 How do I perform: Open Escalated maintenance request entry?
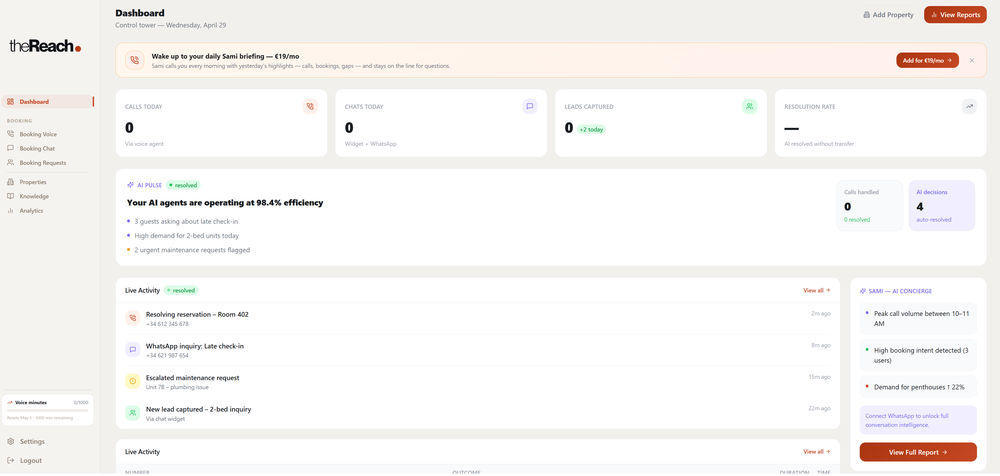pos(478,382)
